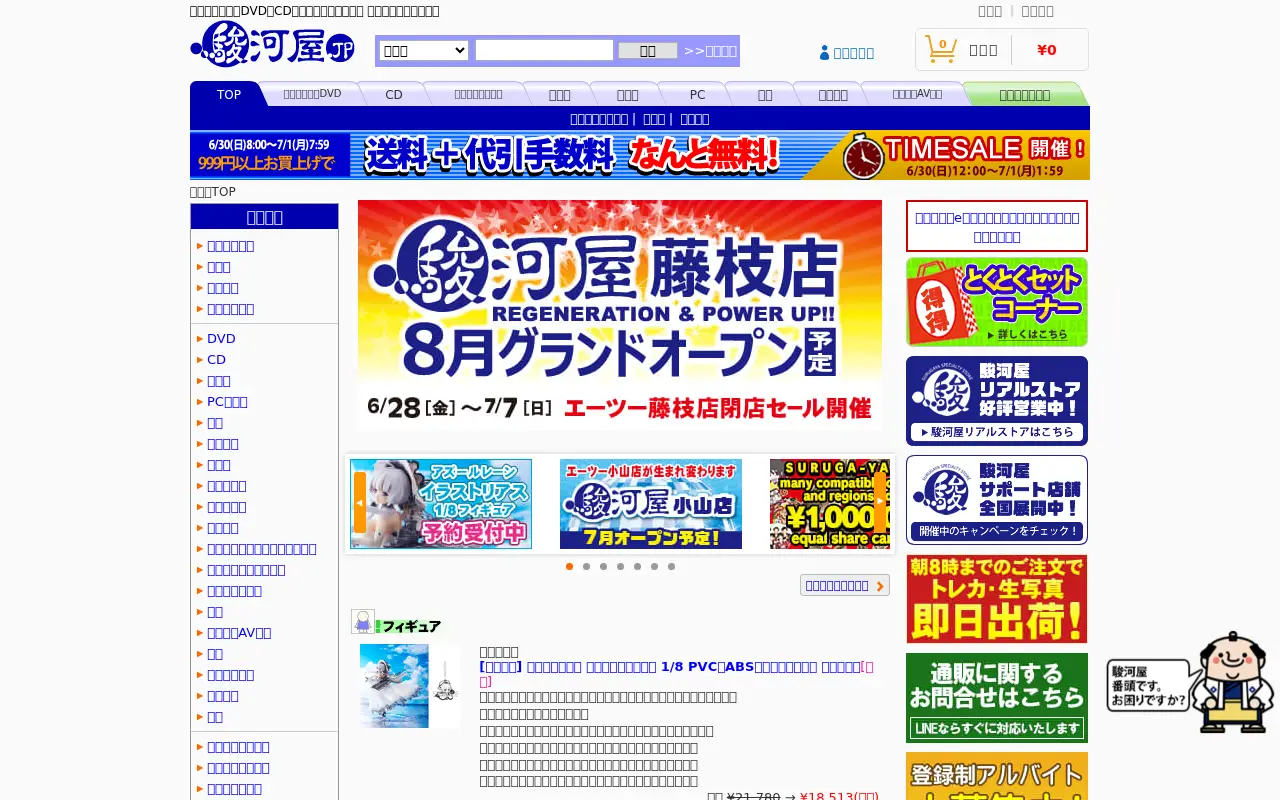Open the とくとくセットコーナー banner
1280x800 pixels.
[997, 302]
